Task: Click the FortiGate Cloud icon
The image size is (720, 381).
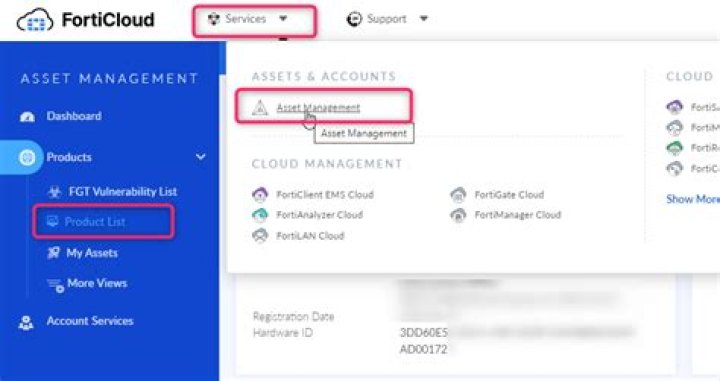Action: tap(458, 195)
